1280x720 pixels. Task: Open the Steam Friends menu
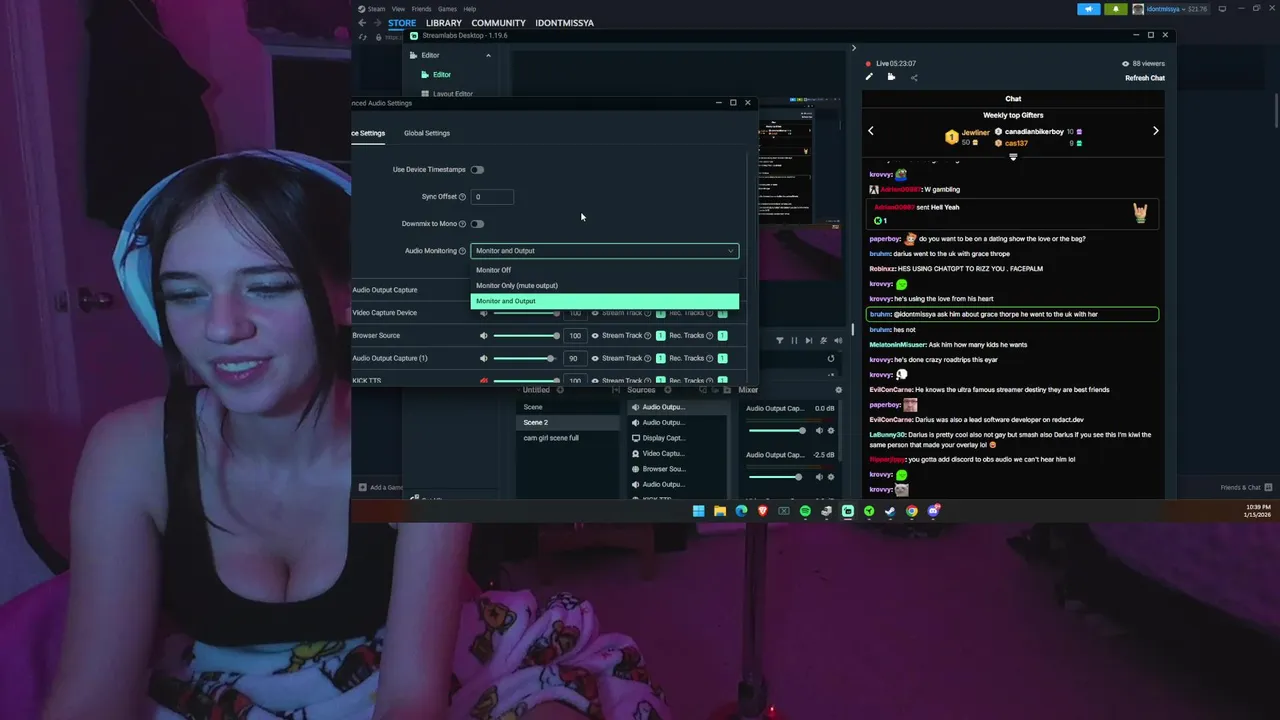click(421, 9)
